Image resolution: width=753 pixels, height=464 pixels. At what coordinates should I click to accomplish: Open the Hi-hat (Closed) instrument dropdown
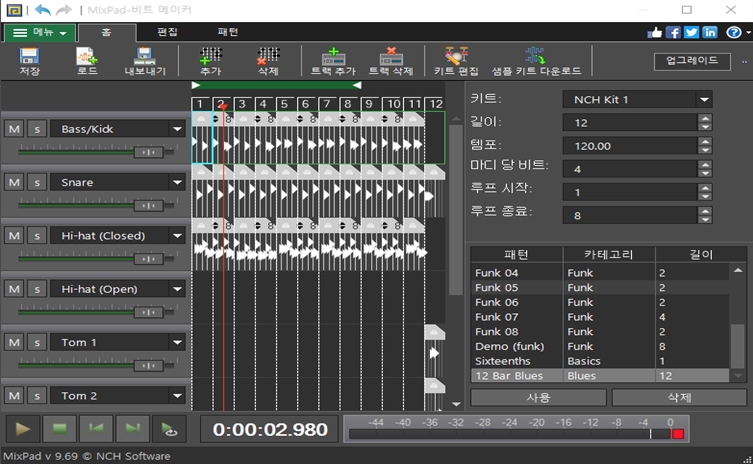(x=177, y=235)
